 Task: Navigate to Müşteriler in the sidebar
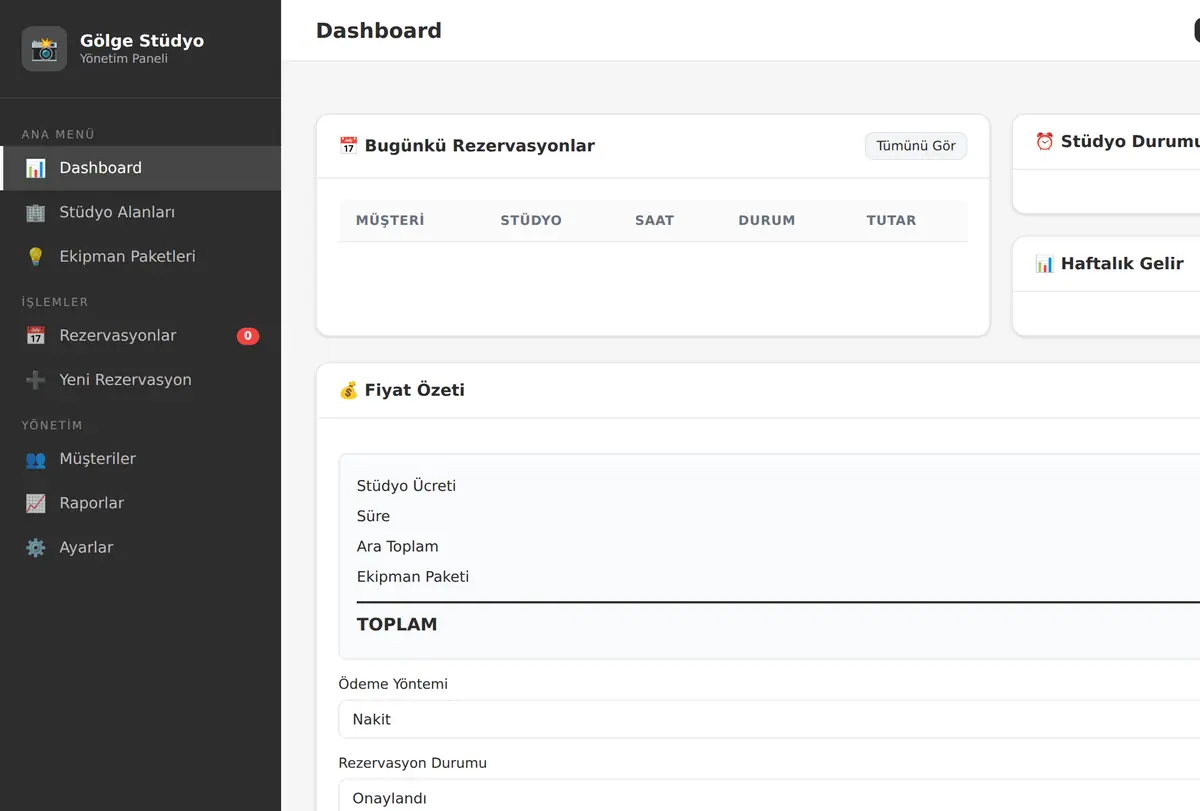pyautogui.click(x=141, y=459)
